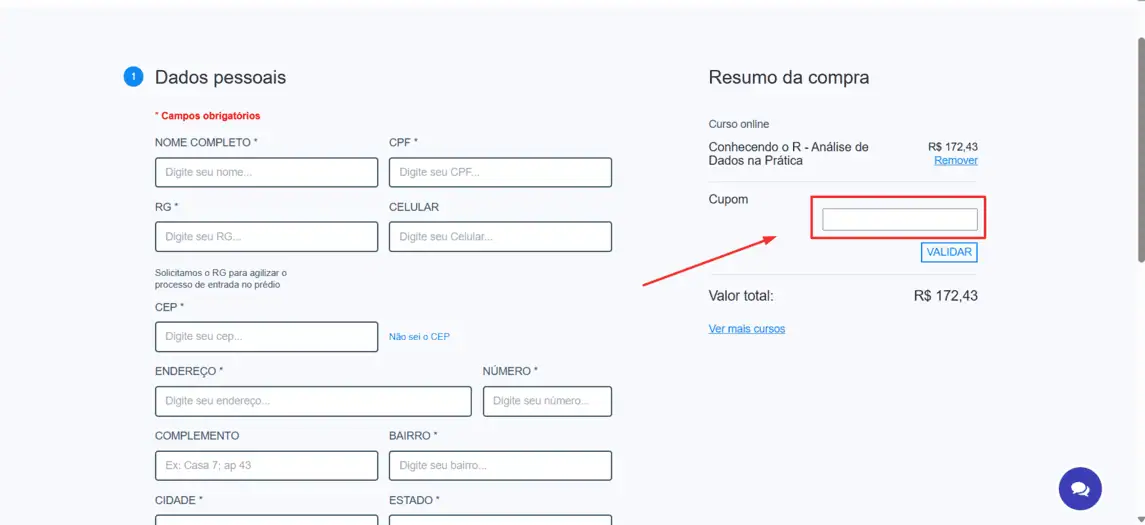Click the RG explanation note text

click(x=221, y=278)
